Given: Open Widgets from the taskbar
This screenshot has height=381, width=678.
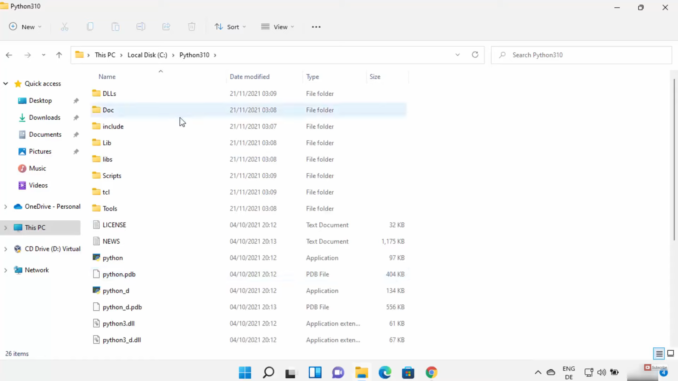Looking at the screenshot, I should click(x=315, y=372).
